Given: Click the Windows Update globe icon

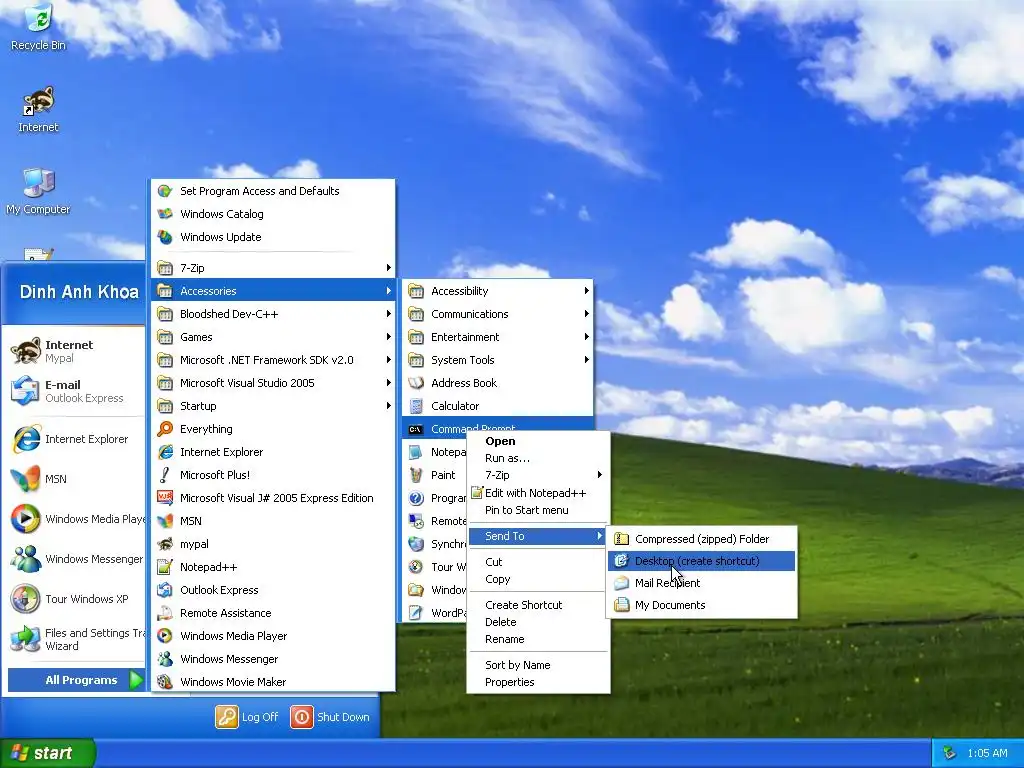Looking at the screenshot, I should pyautogui.click(x=165, y=237).
